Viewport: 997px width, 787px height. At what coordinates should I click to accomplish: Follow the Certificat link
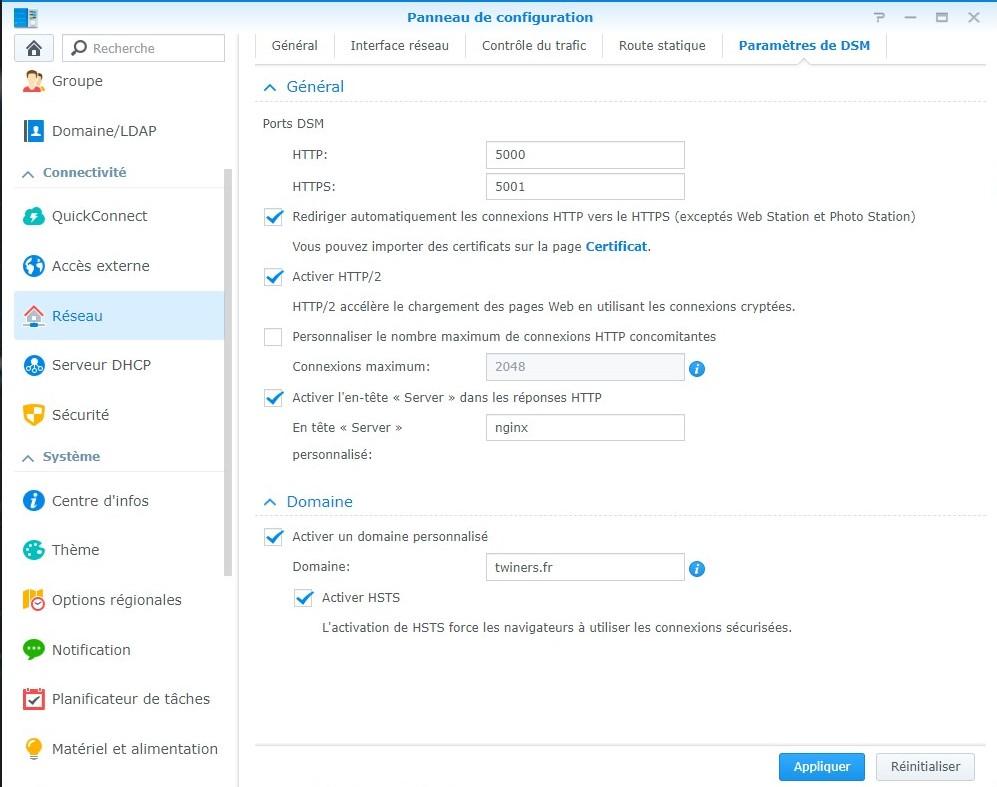616,246
